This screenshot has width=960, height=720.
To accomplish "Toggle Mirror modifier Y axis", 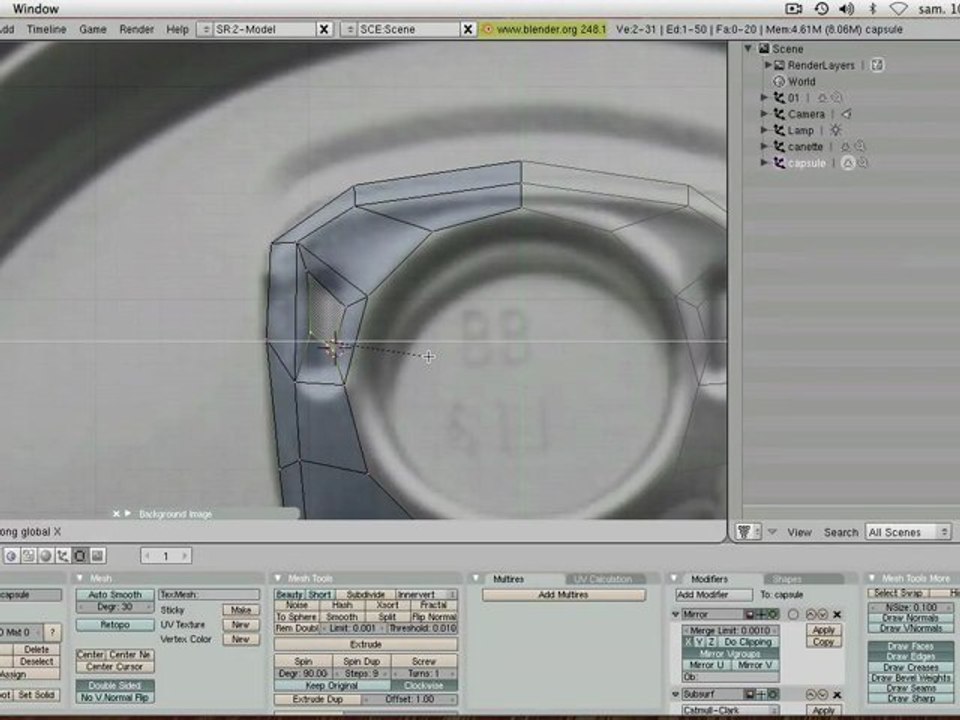I will pyautogui.click(x=700, y=642).
